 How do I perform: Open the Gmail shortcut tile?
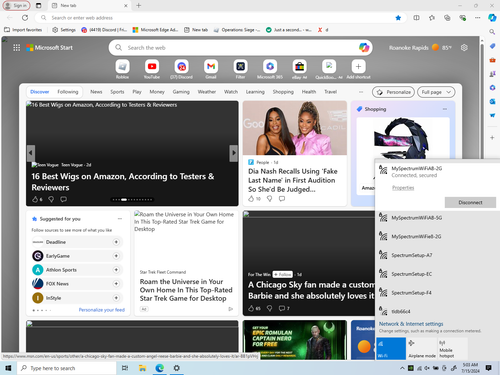[x=211, y=67]
